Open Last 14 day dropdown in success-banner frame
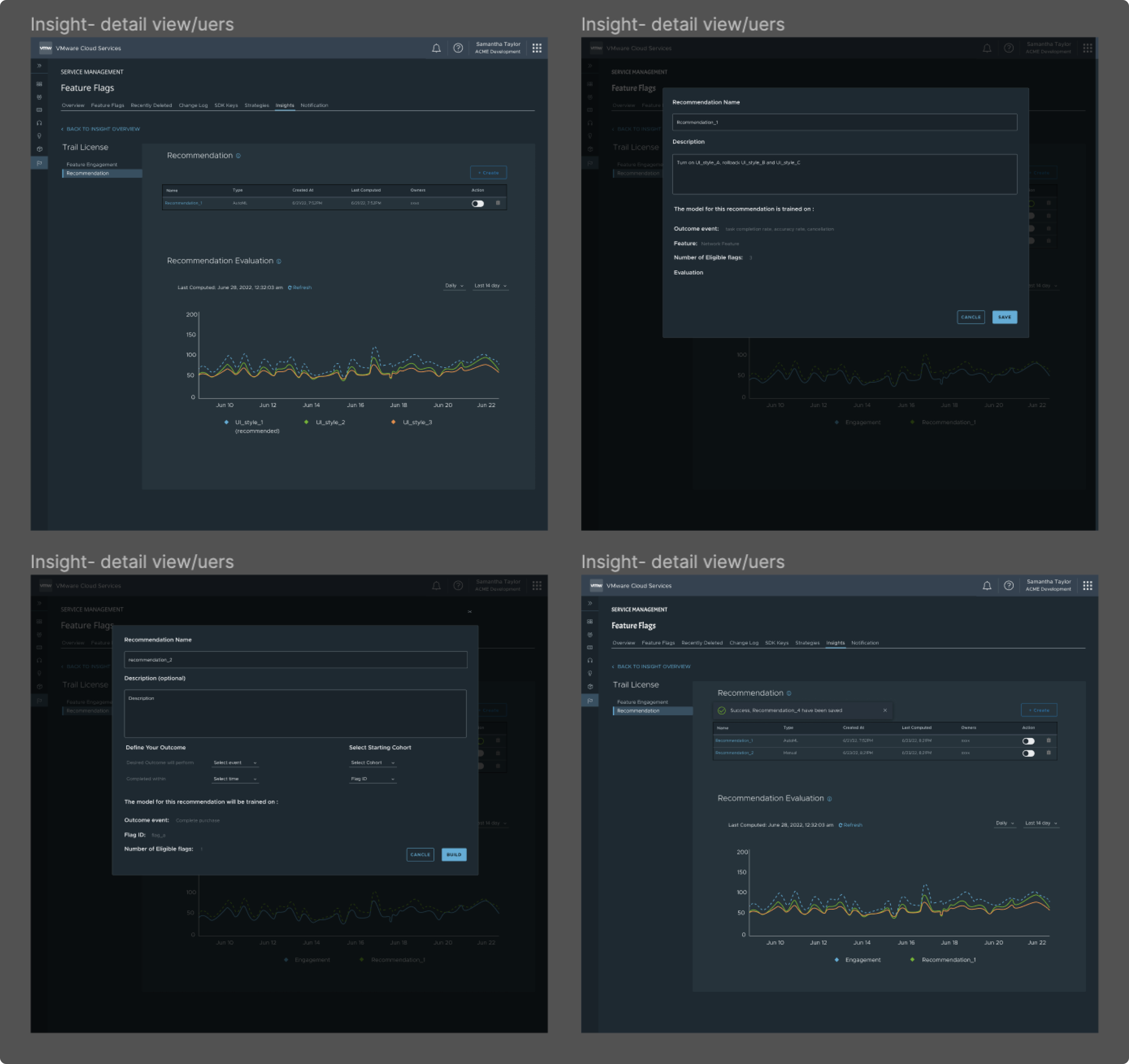The width and height of the screenshot is (1129, 1064). (x=1042, y=823)
